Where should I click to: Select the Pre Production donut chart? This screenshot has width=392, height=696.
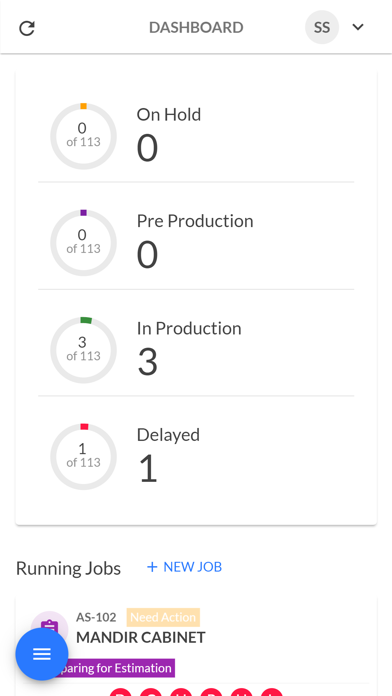click(x=83, y=243)
